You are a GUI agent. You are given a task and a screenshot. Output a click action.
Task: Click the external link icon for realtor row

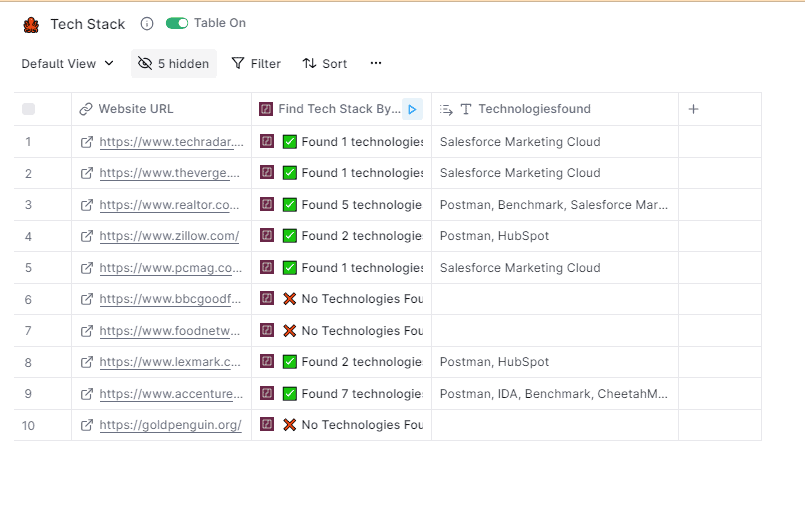click(x=87, y=205)
